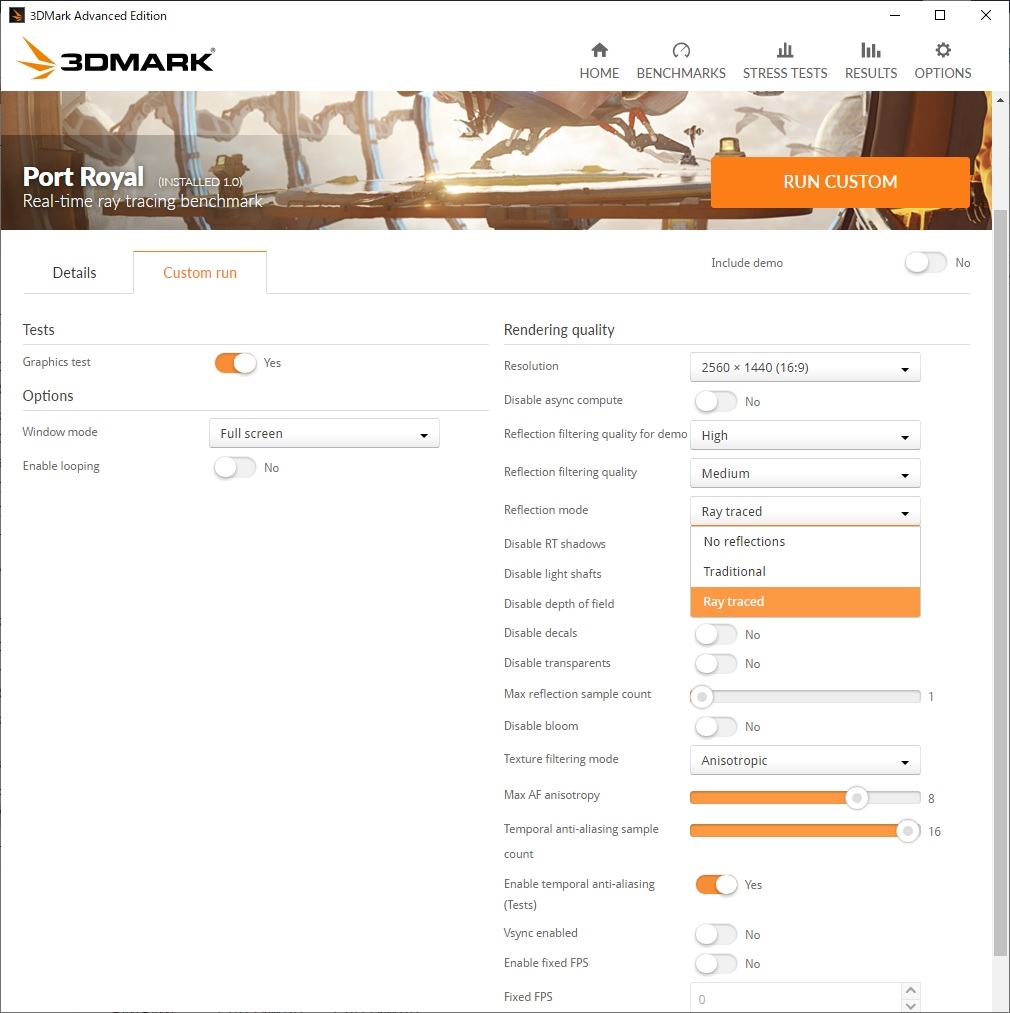Open Options via the gear icon
The width and height of the screenshot is (1010, 1013).
point(943,50)
